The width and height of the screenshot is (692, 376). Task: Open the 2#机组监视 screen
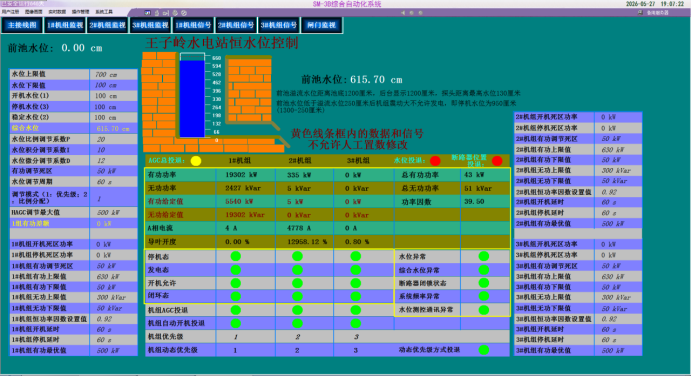pyautogui.click(x=107, y=25)
